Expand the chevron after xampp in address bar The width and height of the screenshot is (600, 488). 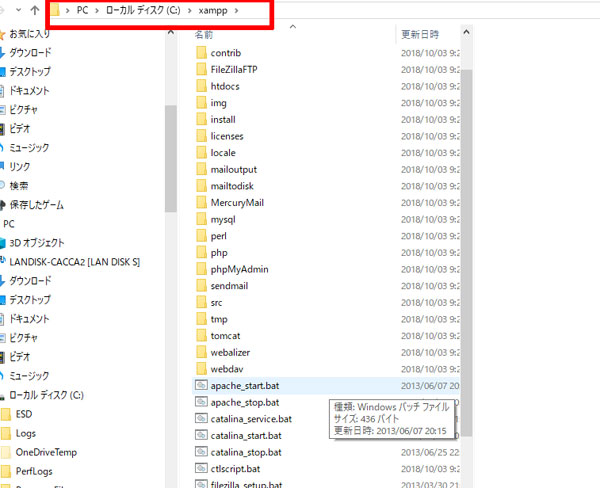[x=236, y=11]
